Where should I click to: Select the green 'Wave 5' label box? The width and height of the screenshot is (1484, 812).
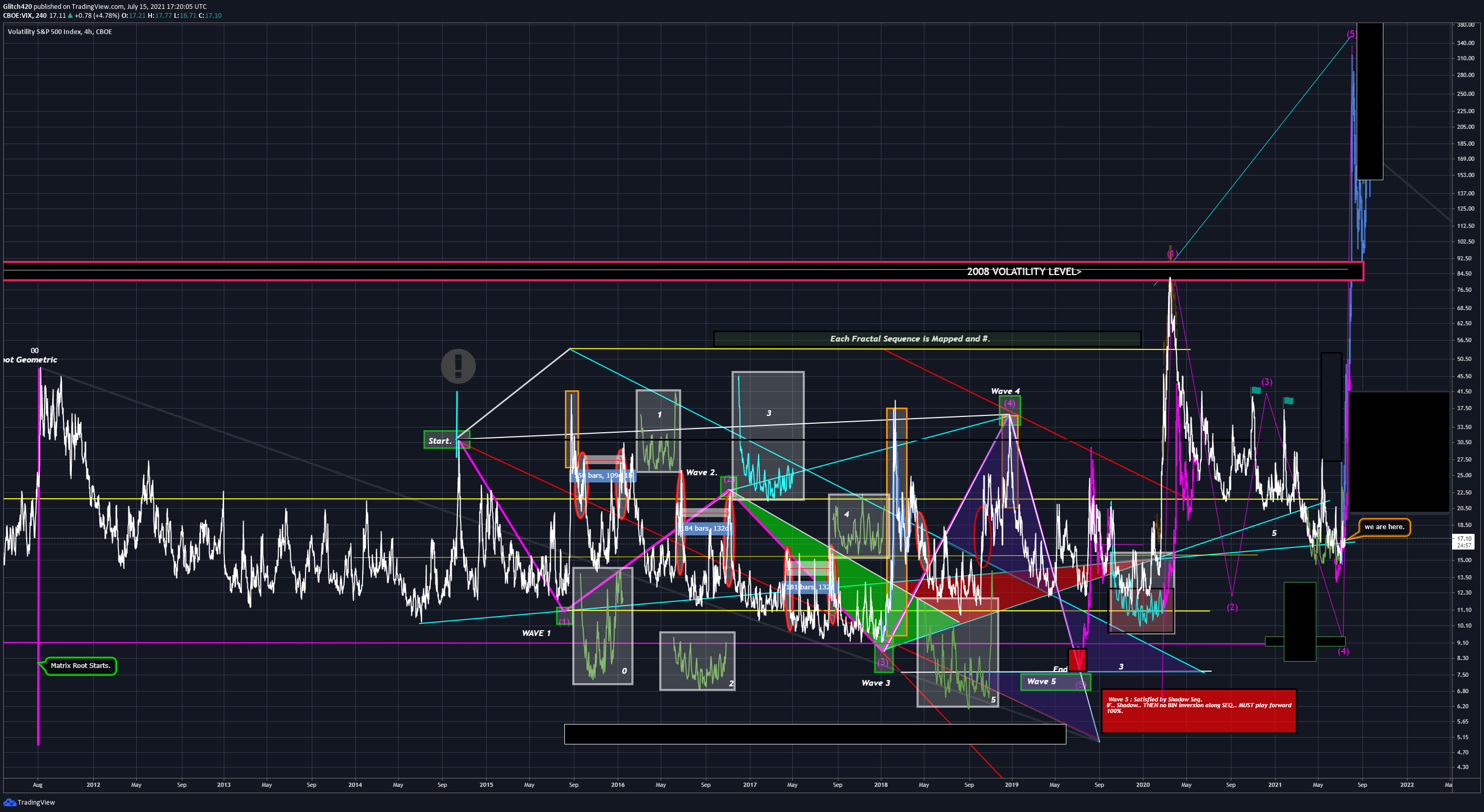(1055, 682)
